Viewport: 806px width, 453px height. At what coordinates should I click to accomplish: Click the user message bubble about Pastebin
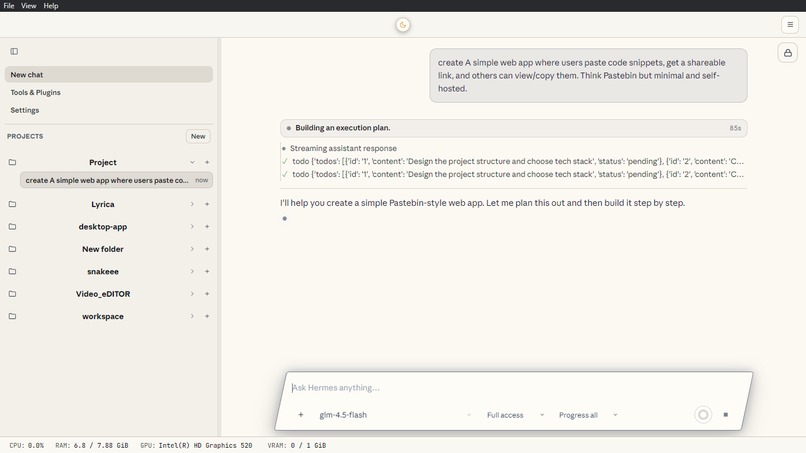588,76
